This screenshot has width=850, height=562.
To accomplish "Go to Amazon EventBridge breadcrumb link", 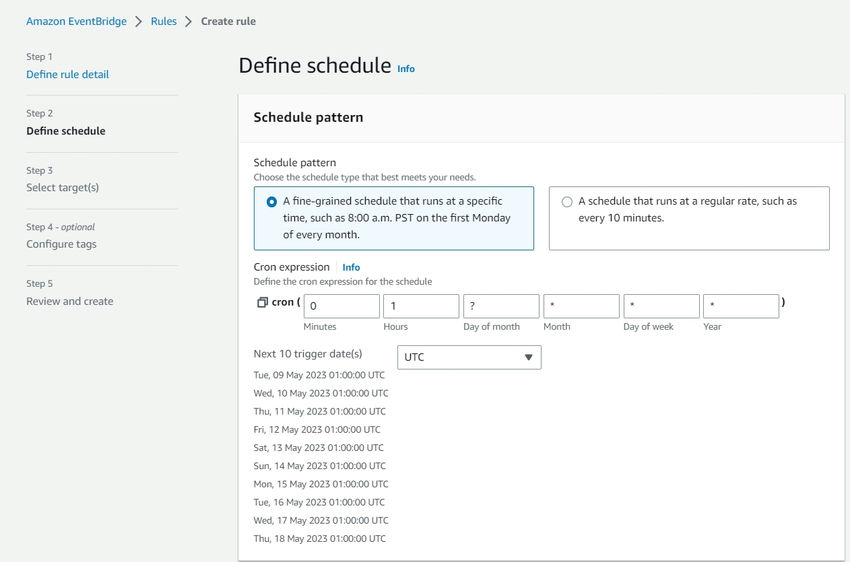I will pyautogui.click(x=76, y=21).
